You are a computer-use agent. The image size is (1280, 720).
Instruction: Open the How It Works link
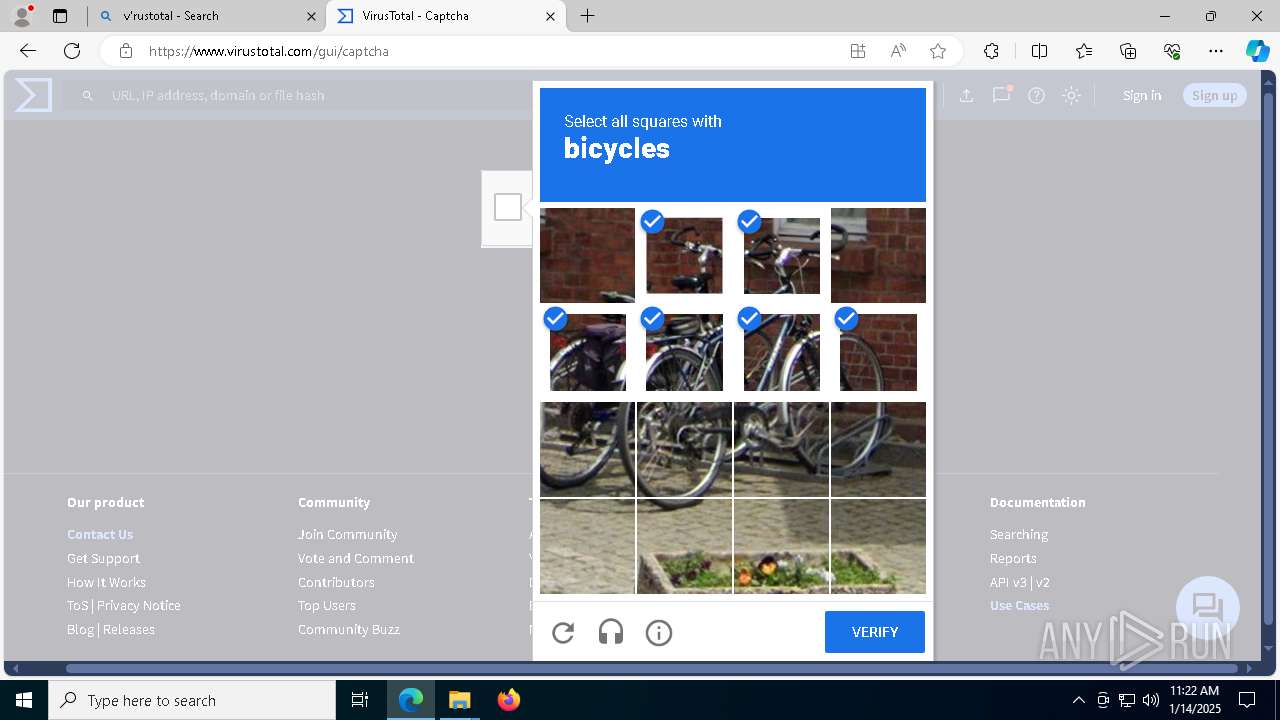[x=106, y=582]
